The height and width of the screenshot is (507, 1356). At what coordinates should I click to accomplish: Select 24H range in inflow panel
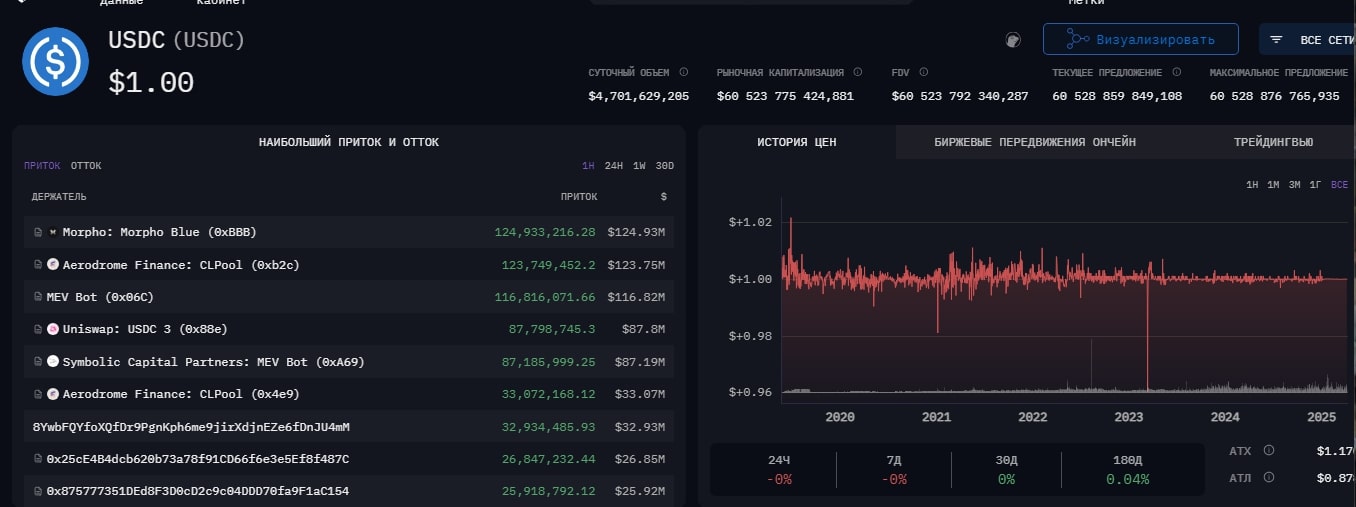click(x=614, y=166)
